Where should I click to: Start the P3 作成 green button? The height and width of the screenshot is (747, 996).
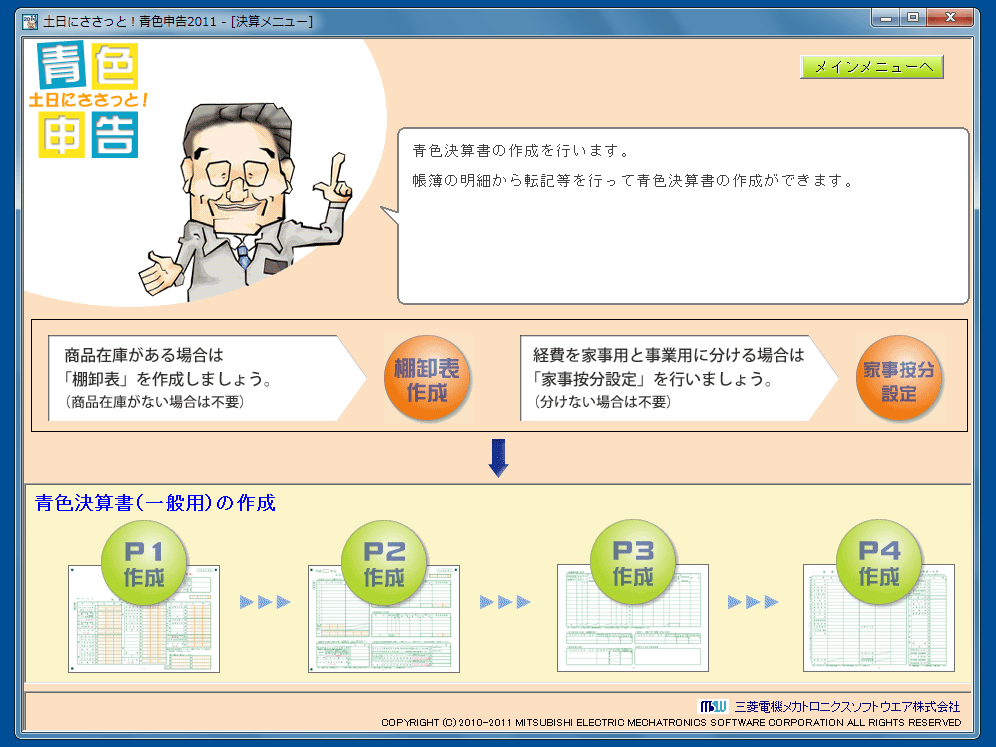pos(633,563)
